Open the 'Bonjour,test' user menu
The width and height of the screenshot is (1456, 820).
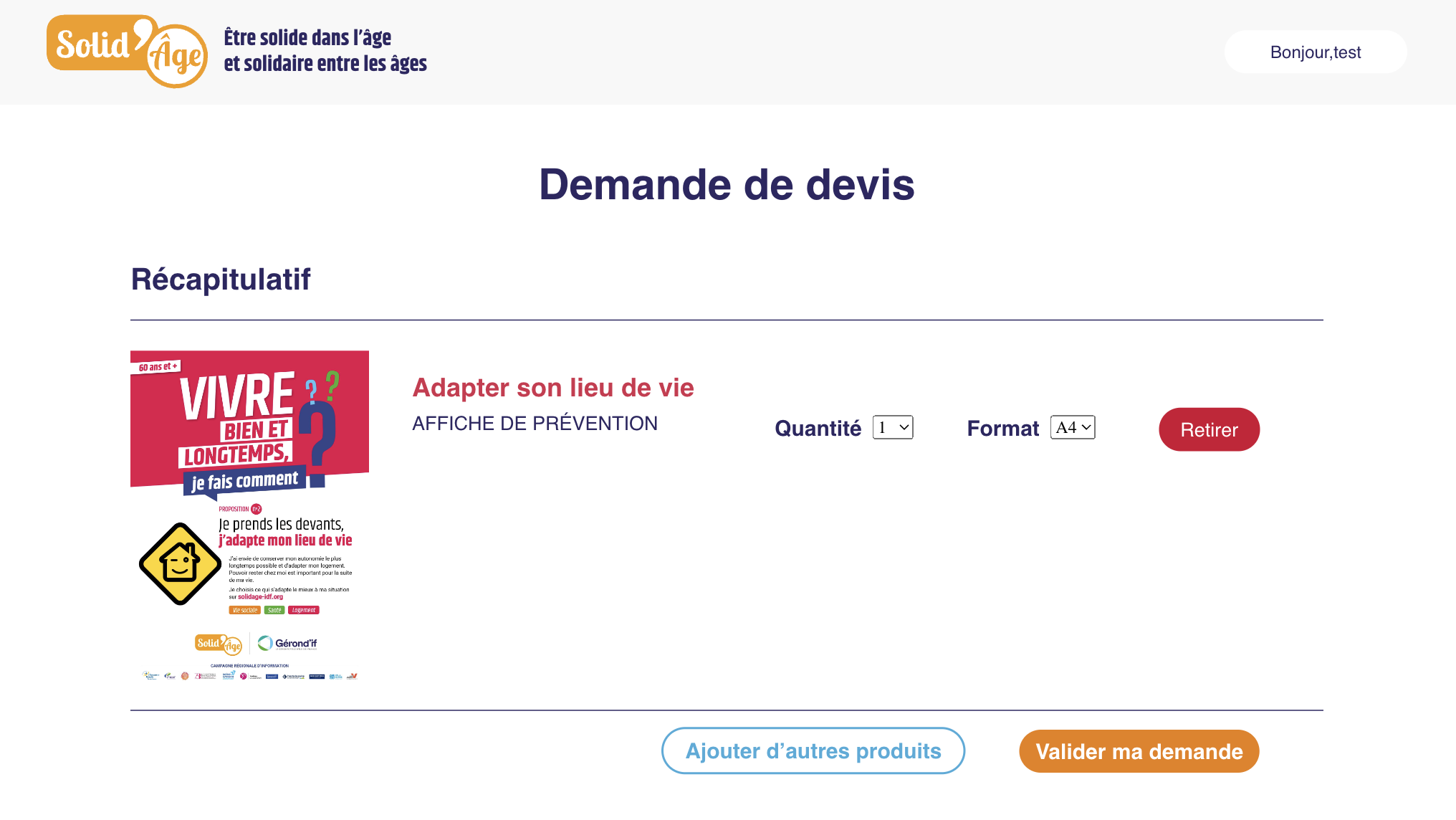(x=1315, y=52)
